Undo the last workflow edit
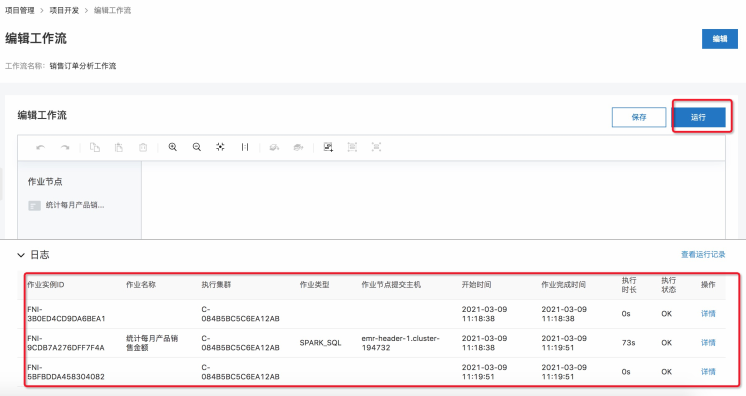Viewport: 746px width, 396px height. point(40,148)
